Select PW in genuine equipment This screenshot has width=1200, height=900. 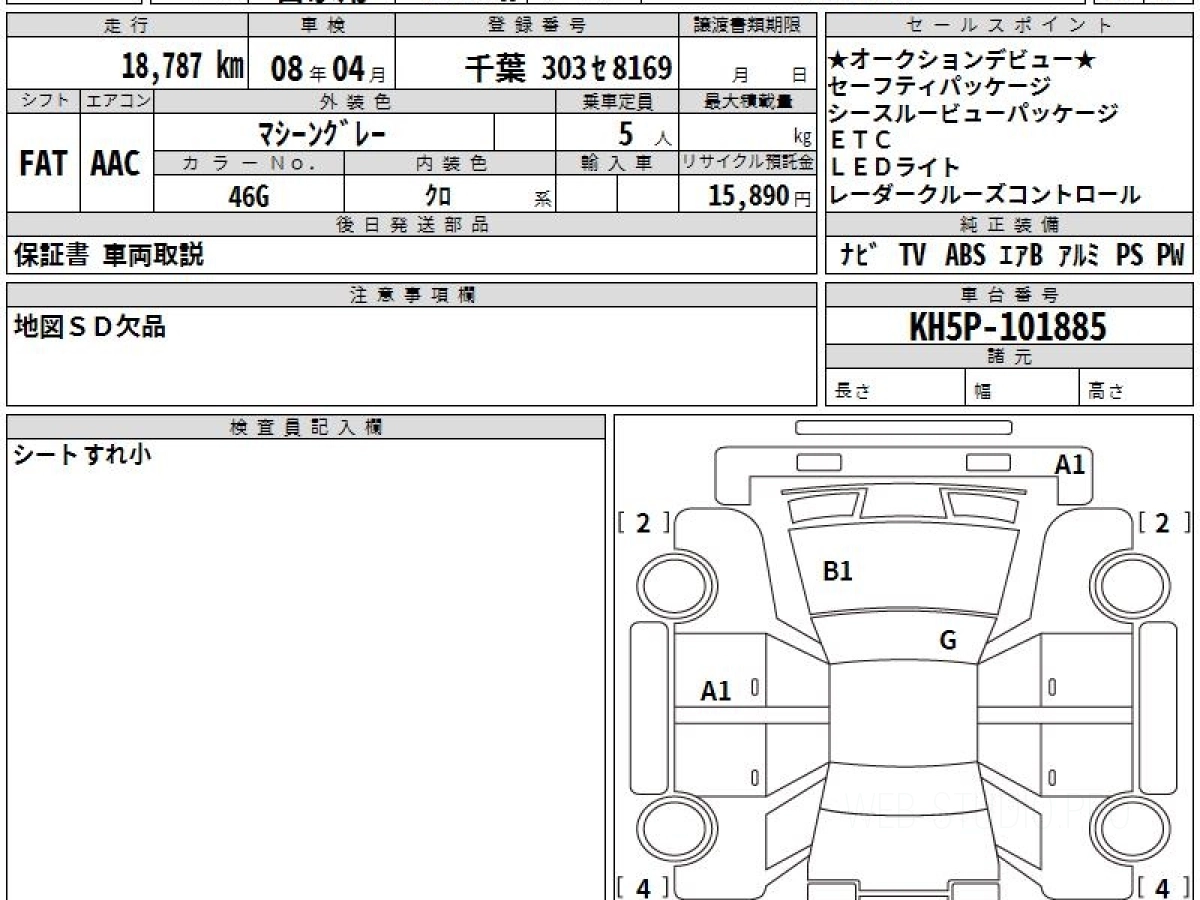1170,255
